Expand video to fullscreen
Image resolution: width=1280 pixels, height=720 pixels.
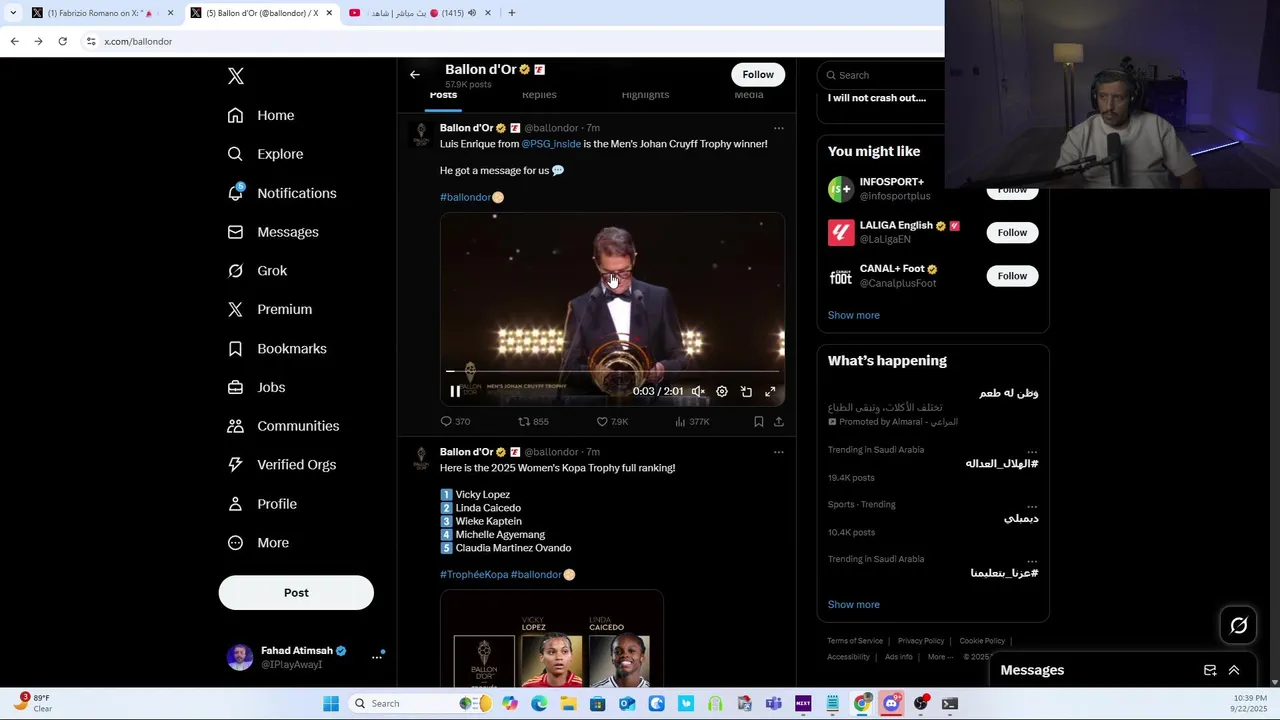(x=770, y=392)
